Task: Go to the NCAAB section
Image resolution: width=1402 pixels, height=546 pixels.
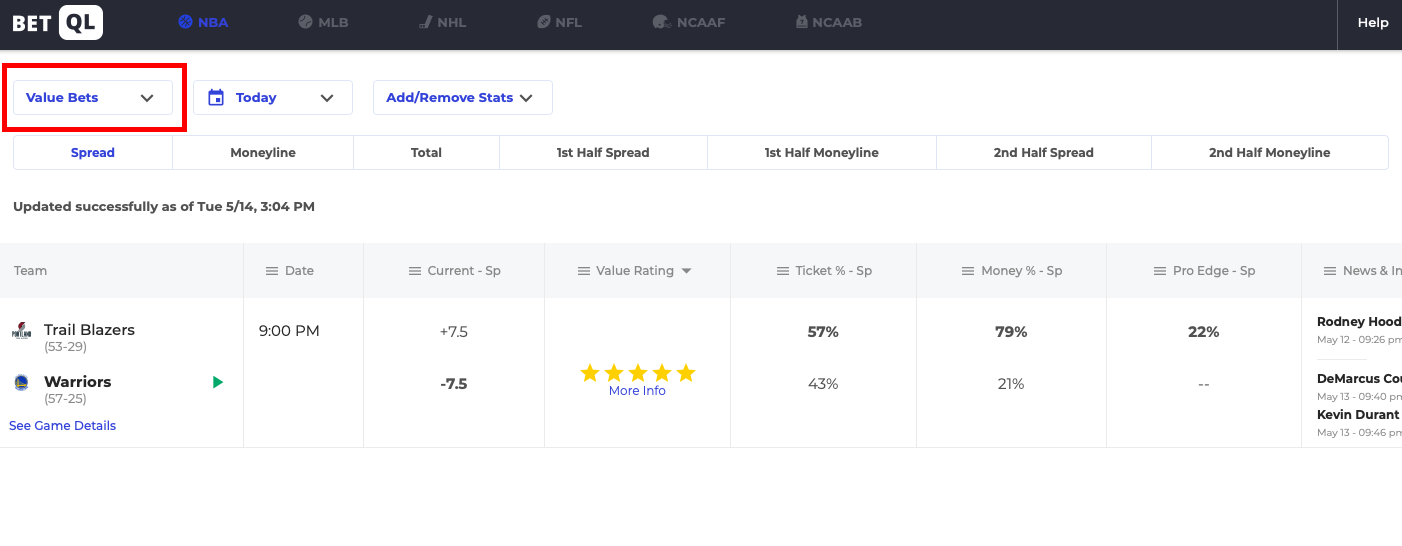Action: (828, 22)
